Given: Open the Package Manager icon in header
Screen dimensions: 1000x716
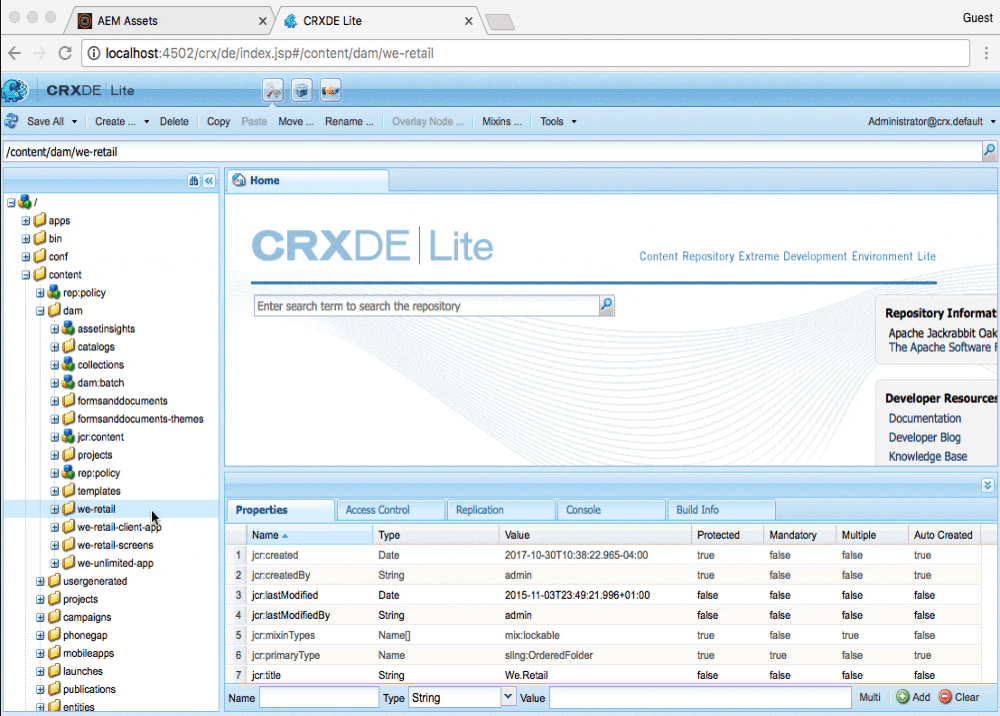Looking at the screenshot, I should coord(302,91).
